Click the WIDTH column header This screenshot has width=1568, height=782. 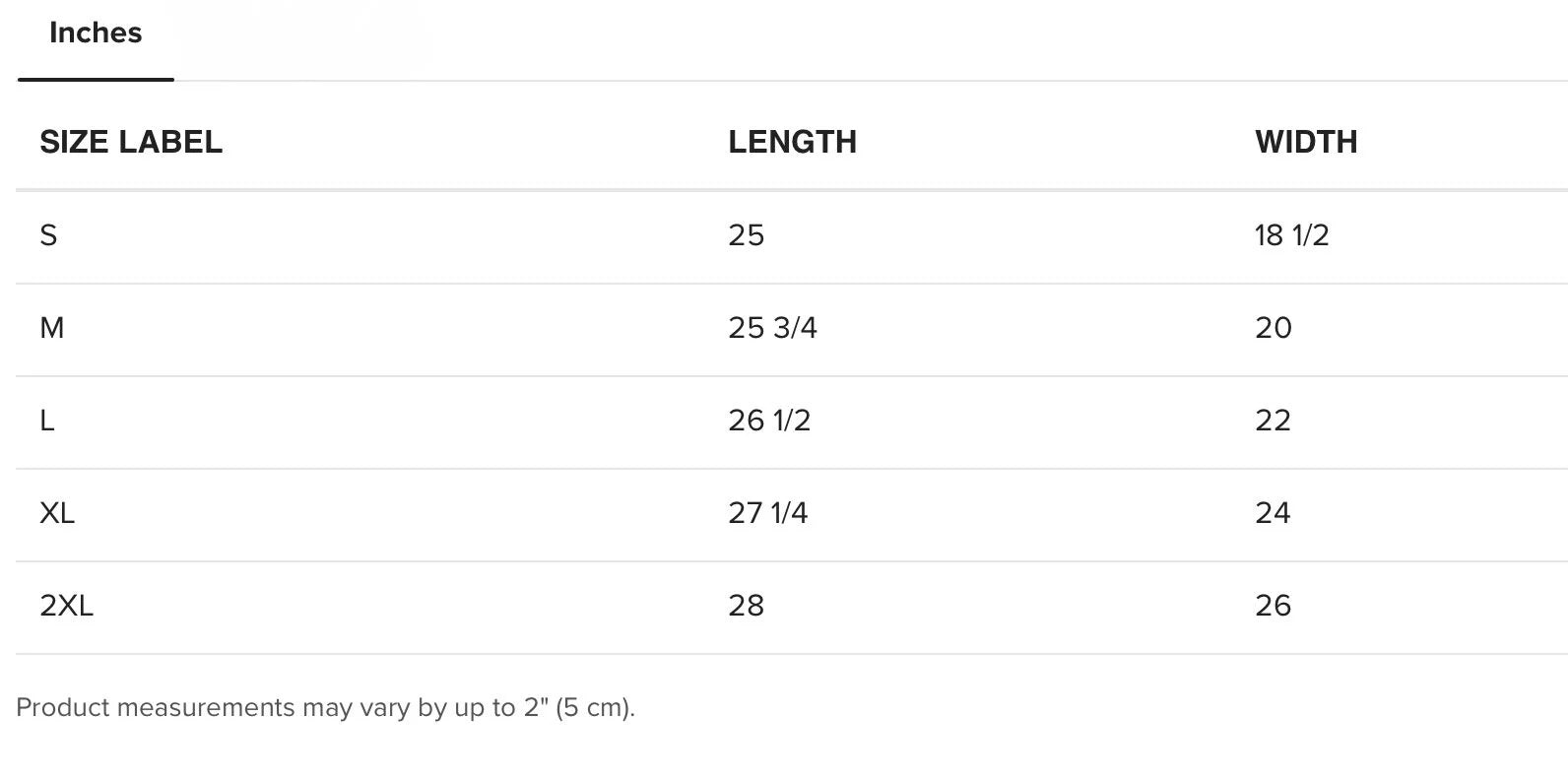tap(1306, 142)
